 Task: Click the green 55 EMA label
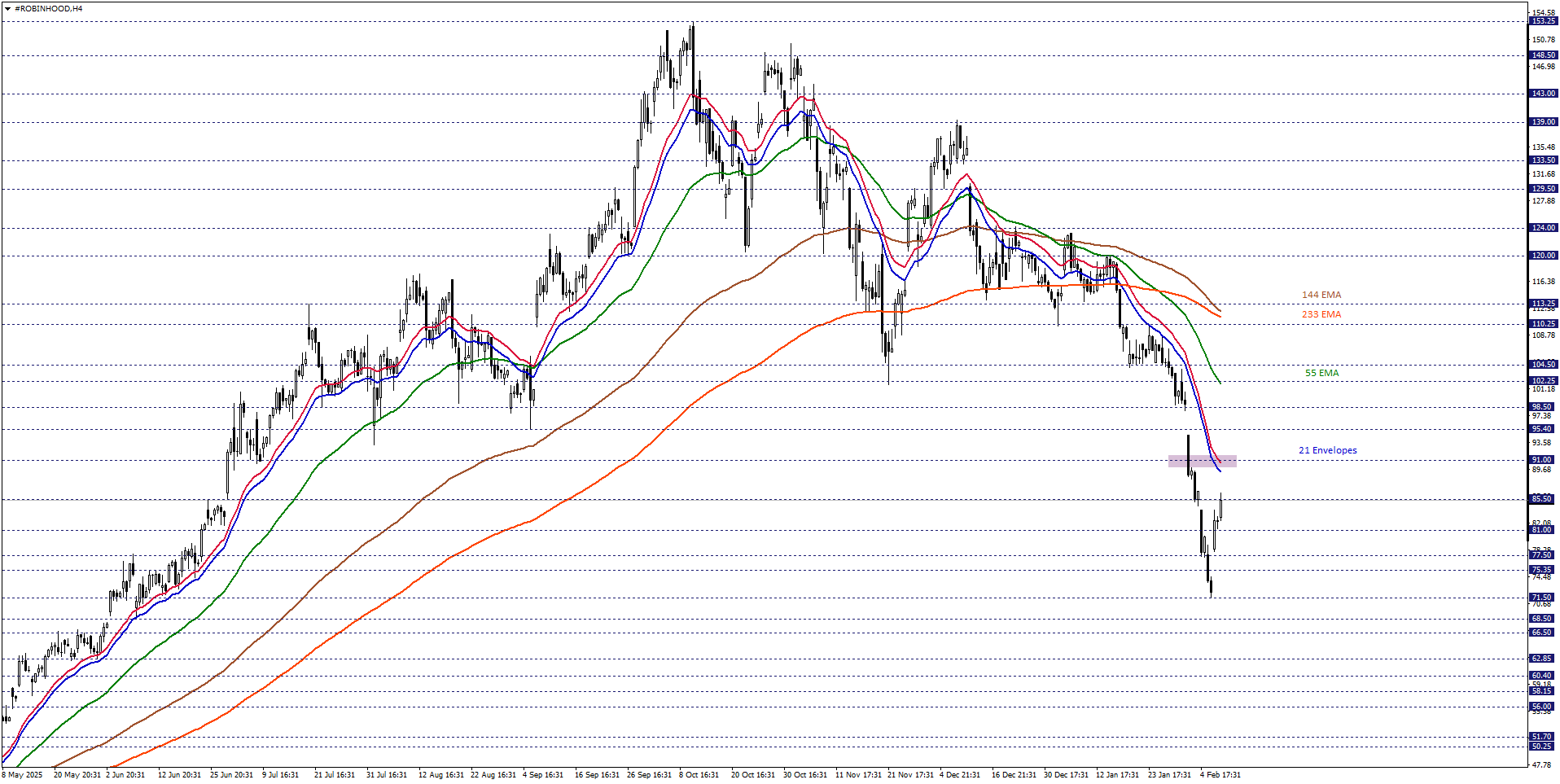pos(1321,373)
